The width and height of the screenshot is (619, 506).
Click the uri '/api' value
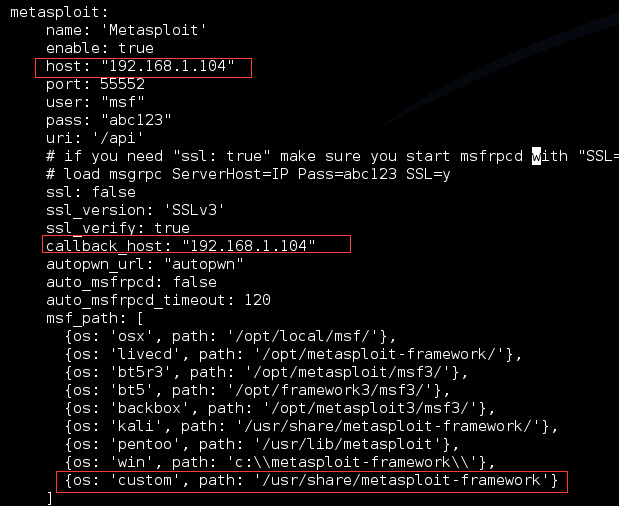[118, 138]
